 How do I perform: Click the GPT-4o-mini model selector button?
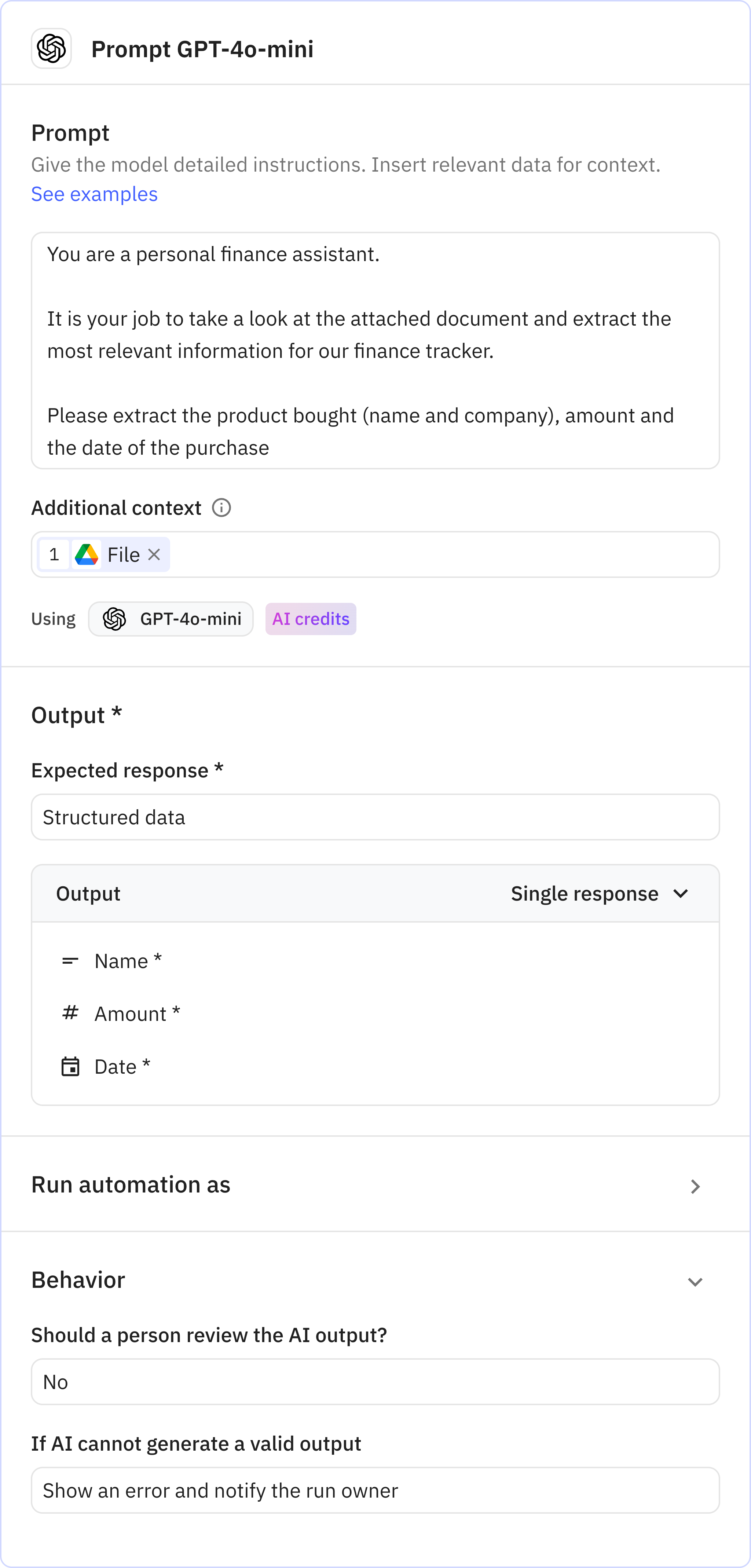coord(171,619)
